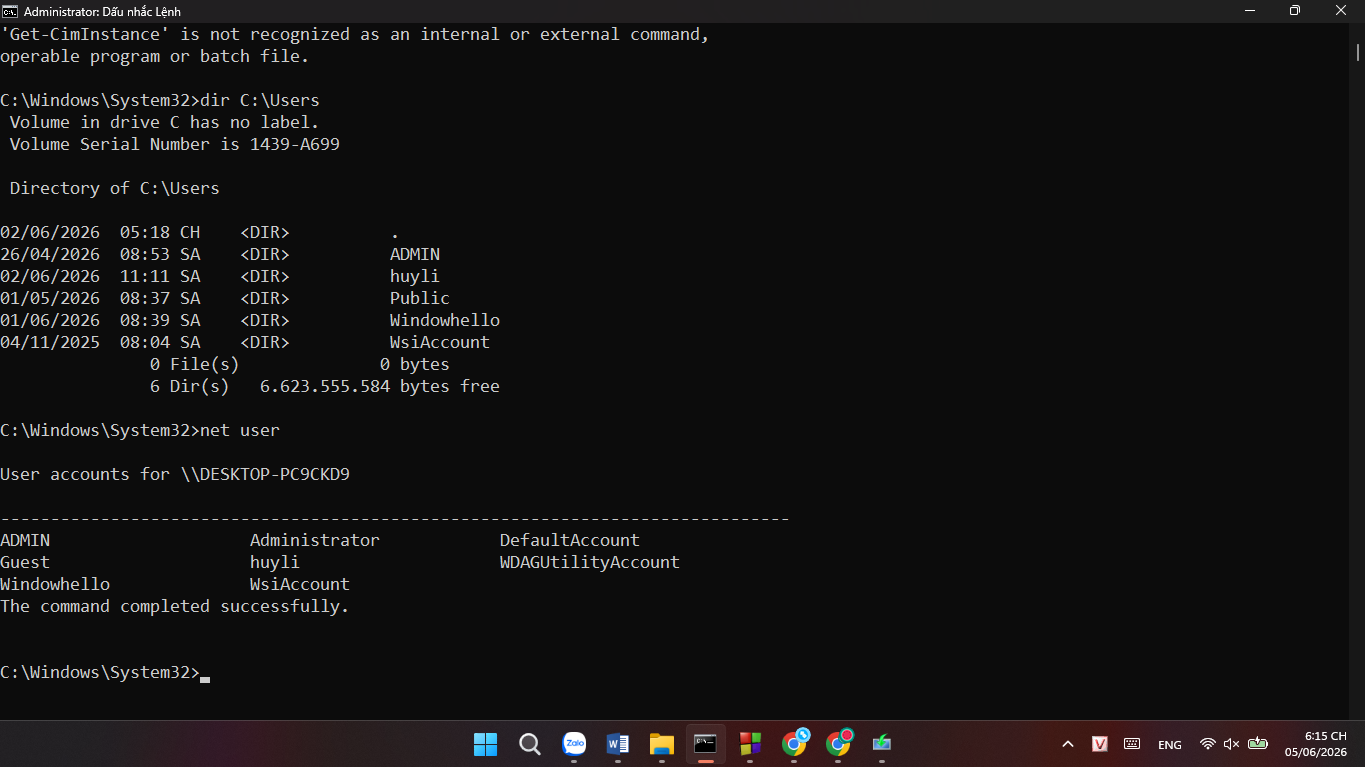
Task: Open the Windows Start menu
Action: [x=486, y=744]
